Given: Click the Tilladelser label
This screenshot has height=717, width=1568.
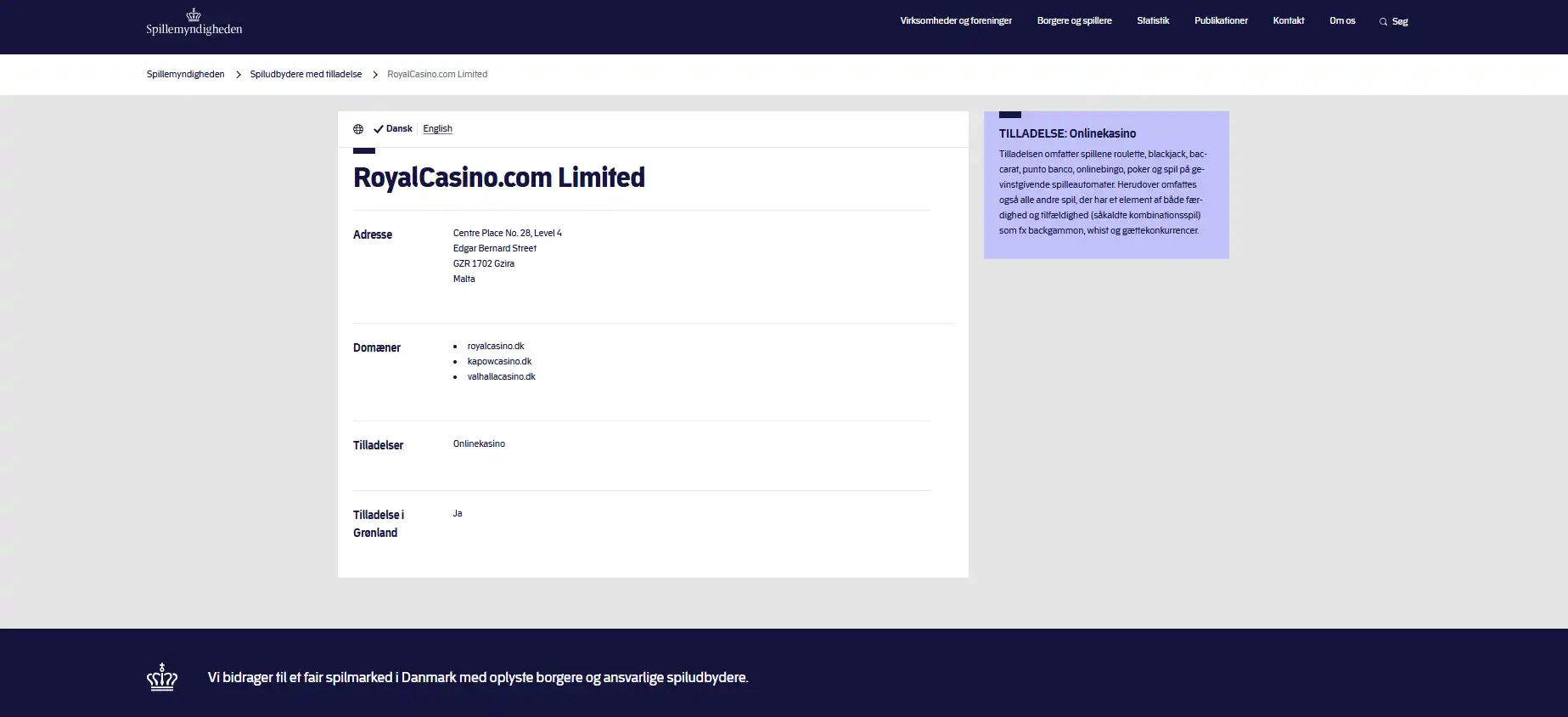Looking at the screenshot, I should (x=378, y=445).
